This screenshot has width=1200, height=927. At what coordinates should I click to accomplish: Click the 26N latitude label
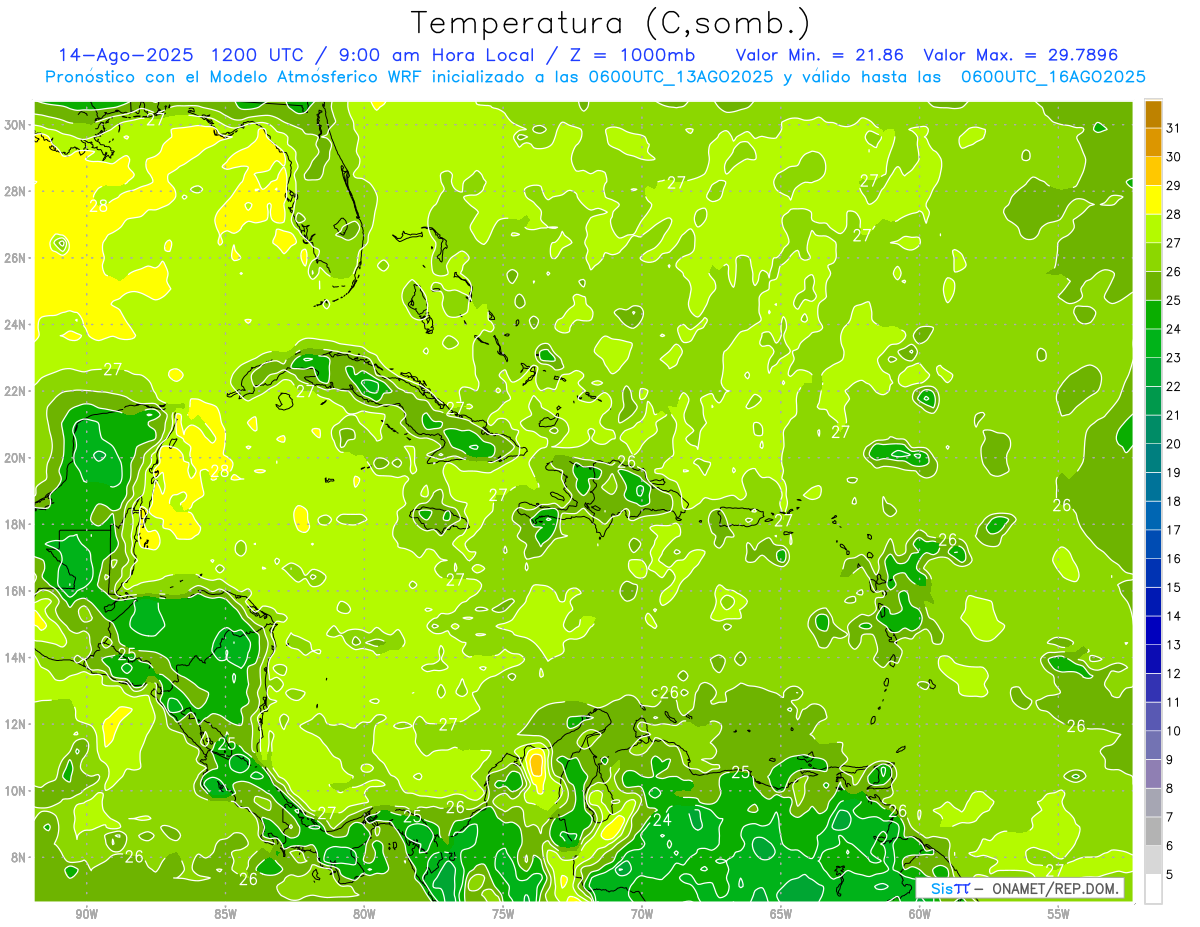pos(15,257)
